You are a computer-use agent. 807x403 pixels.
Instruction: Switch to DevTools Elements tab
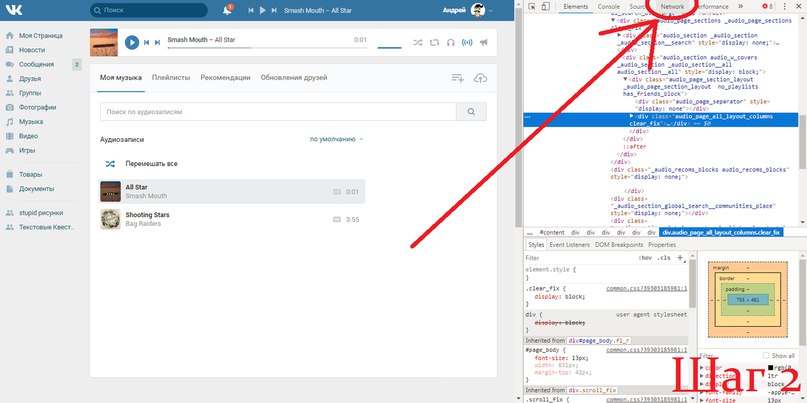575,6
